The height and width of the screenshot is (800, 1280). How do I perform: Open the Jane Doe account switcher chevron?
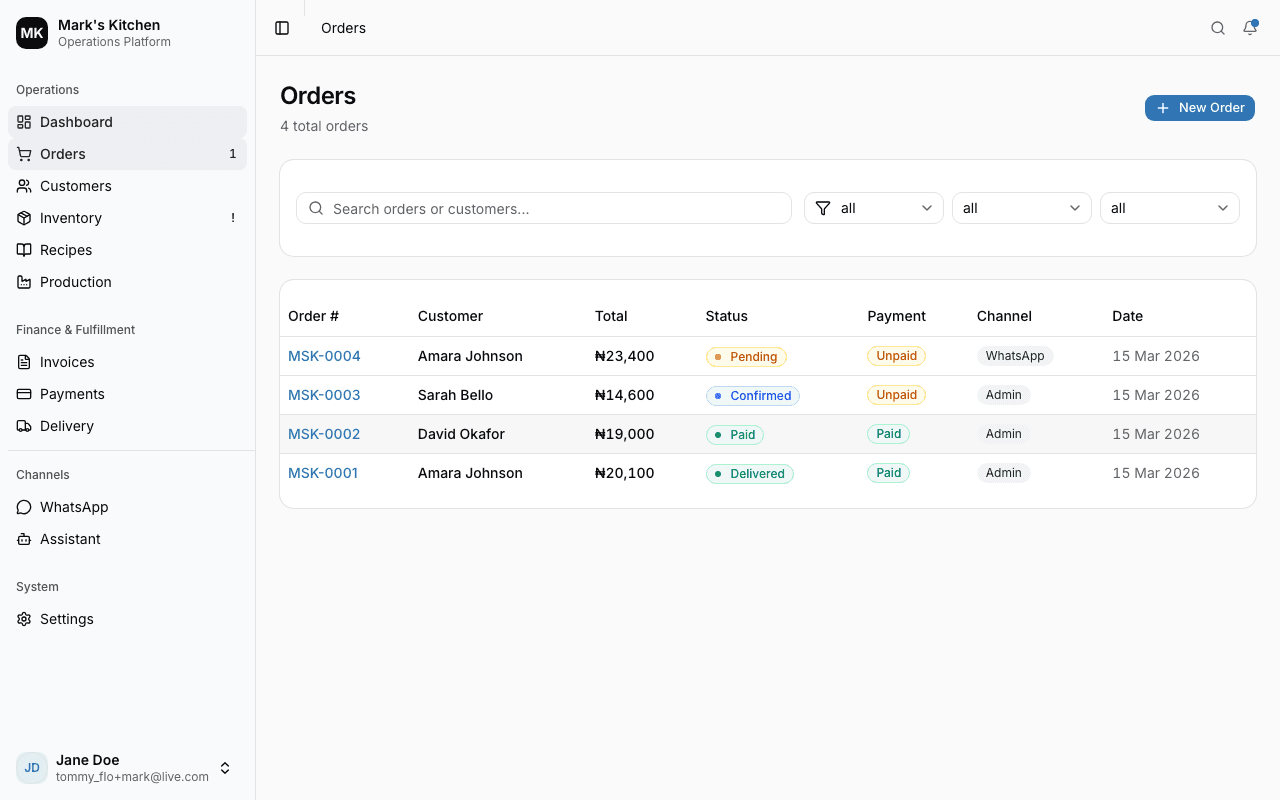(225, 768)
